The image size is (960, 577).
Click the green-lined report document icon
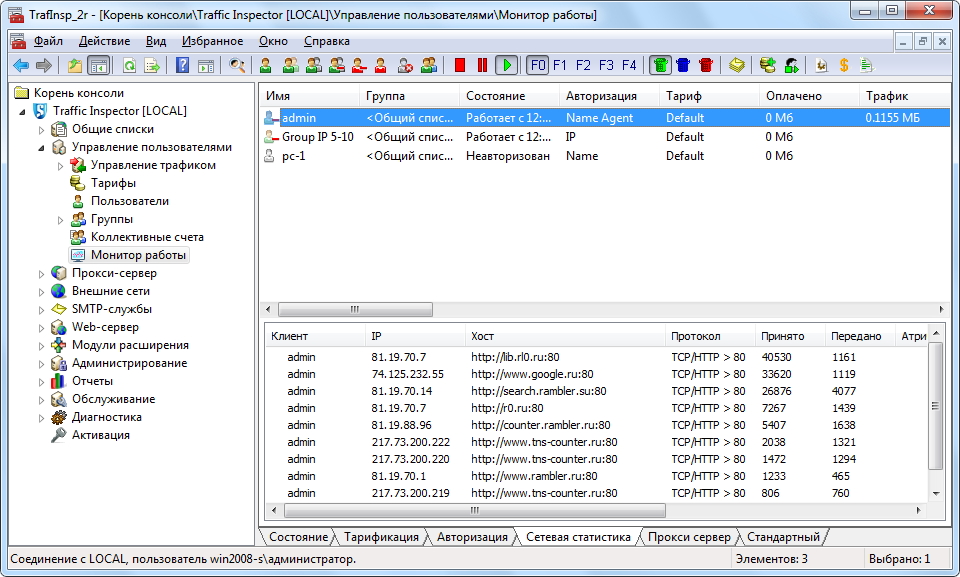pyautogui.click(x=867, y=65)
